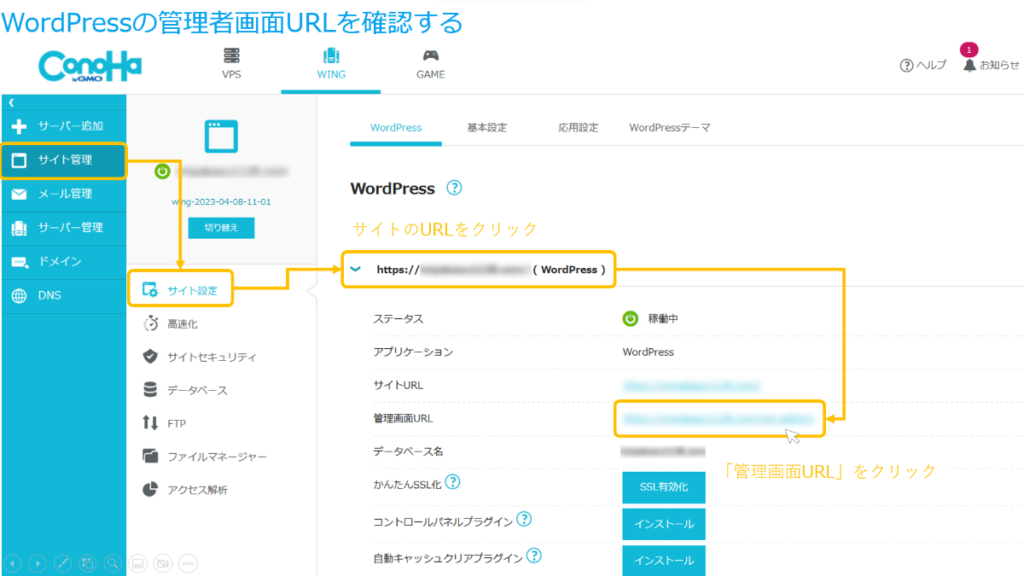
Task: Click the server name wing-2023-04-08-11-01
Action: pyautogui.click(x=221, y=202)
